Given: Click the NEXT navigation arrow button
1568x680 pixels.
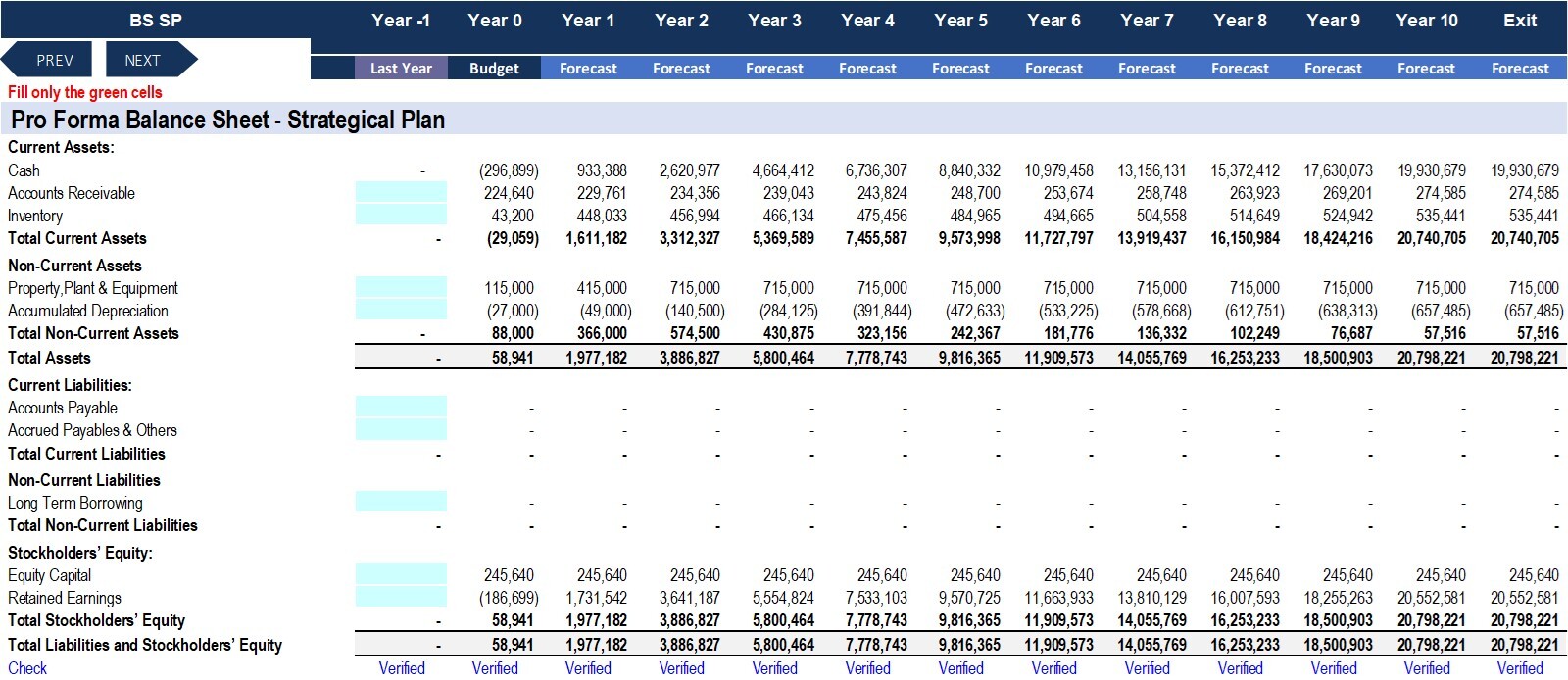Looking at the screenshot, I should 151,60.
